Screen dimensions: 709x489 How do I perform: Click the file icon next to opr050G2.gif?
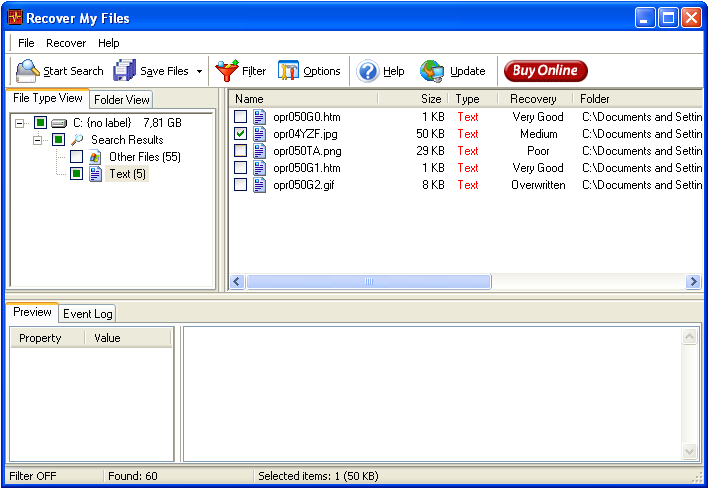click(x=259, y=185)
